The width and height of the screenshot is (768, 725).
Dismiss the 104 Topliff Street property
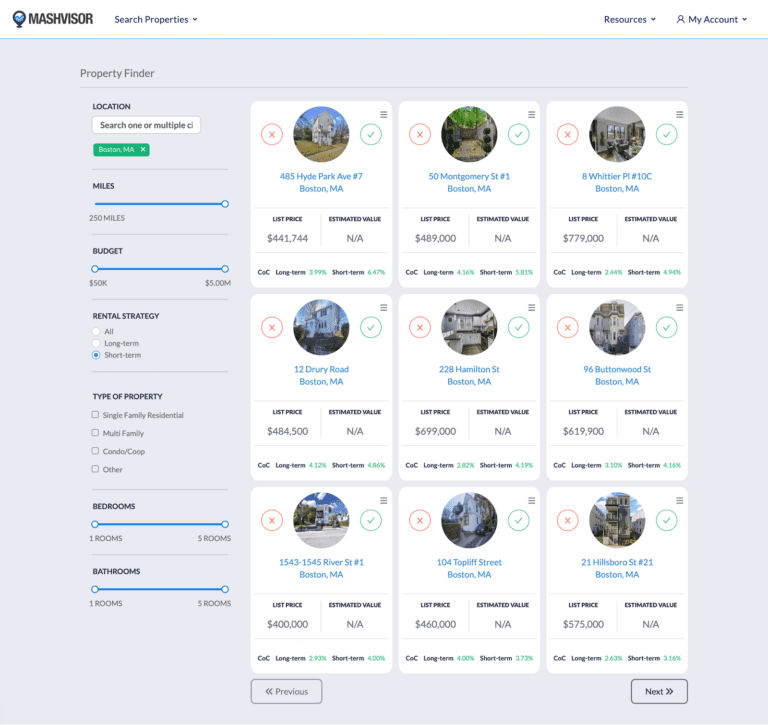pos(420,520)
